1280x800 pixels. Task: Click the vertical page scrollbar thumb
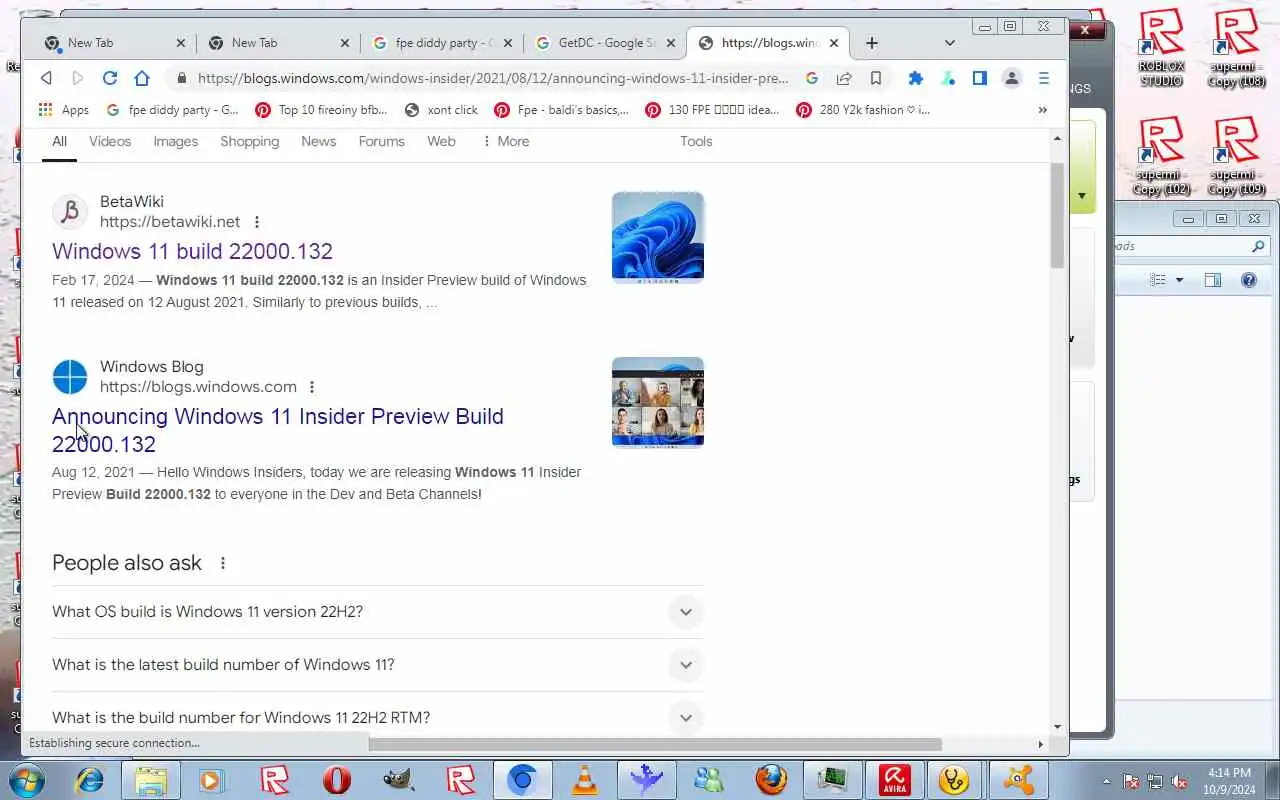point(1057,215)
